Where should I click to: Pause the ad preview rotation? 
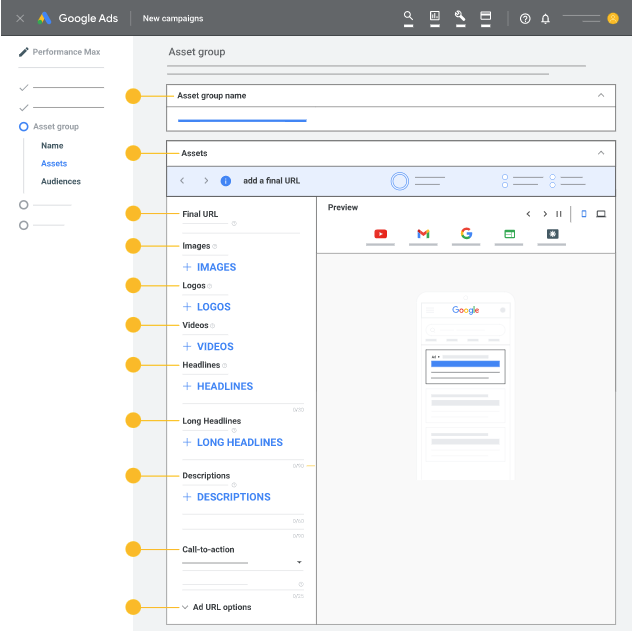click(x=559, y=214)
